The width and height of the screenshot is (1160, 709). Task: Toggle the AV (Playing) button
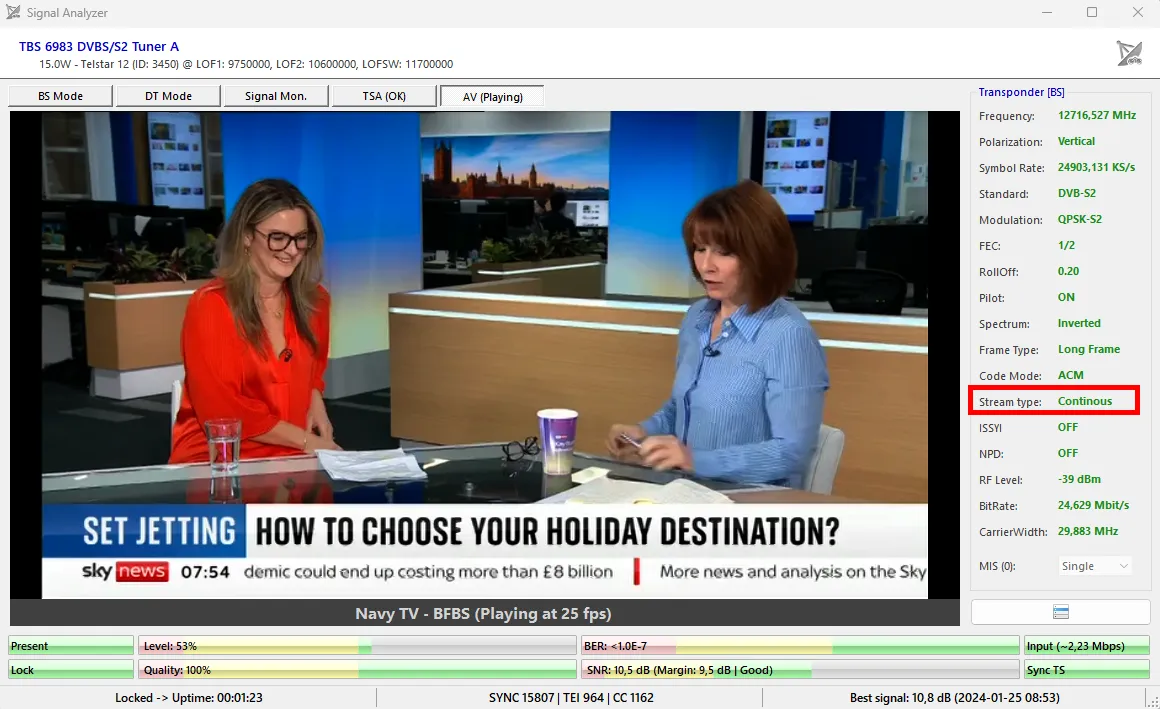pyautogui.click(x=492, y=96)
